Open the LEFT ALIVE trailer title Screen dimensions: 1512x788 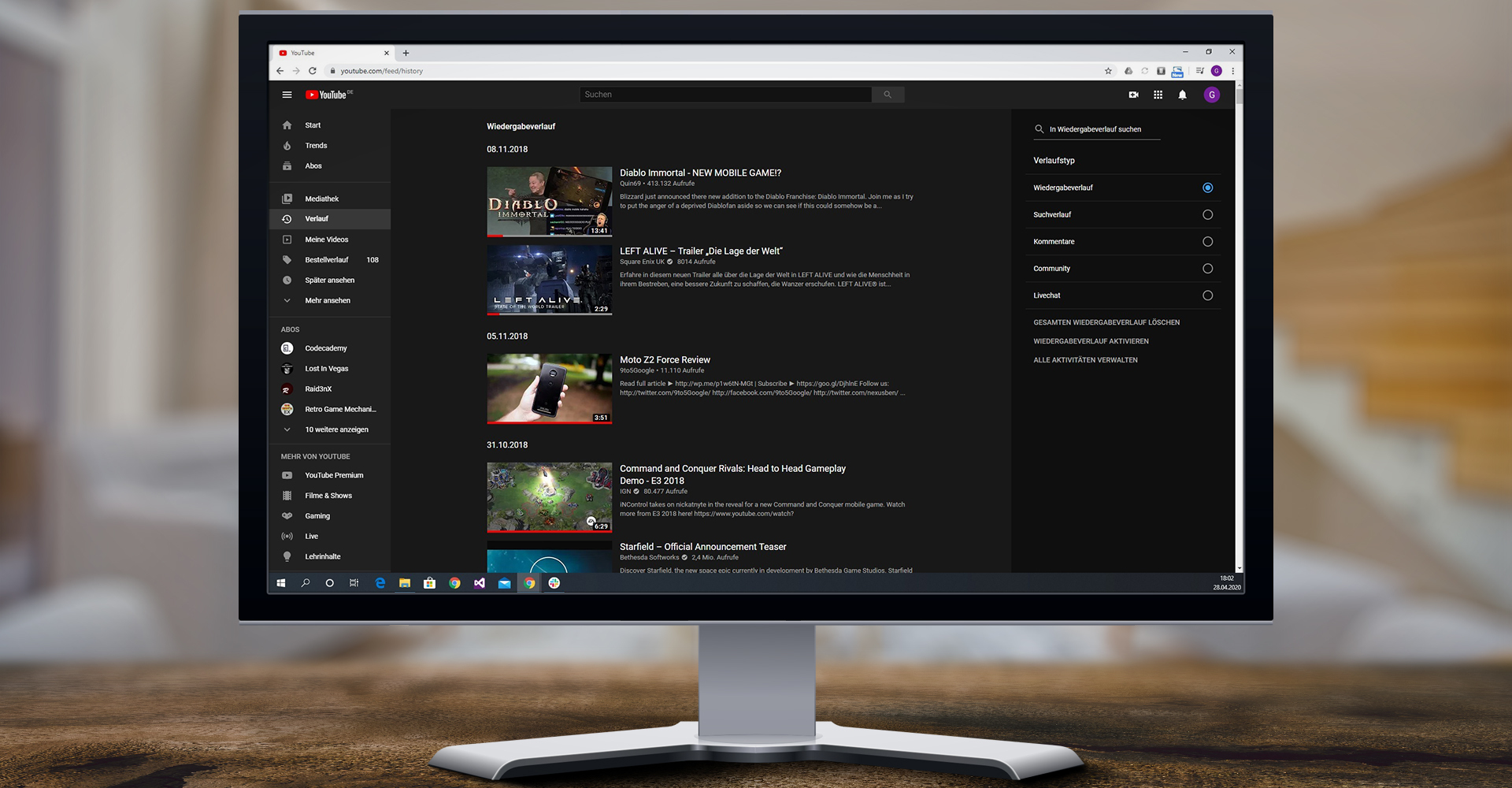[701, 251]
